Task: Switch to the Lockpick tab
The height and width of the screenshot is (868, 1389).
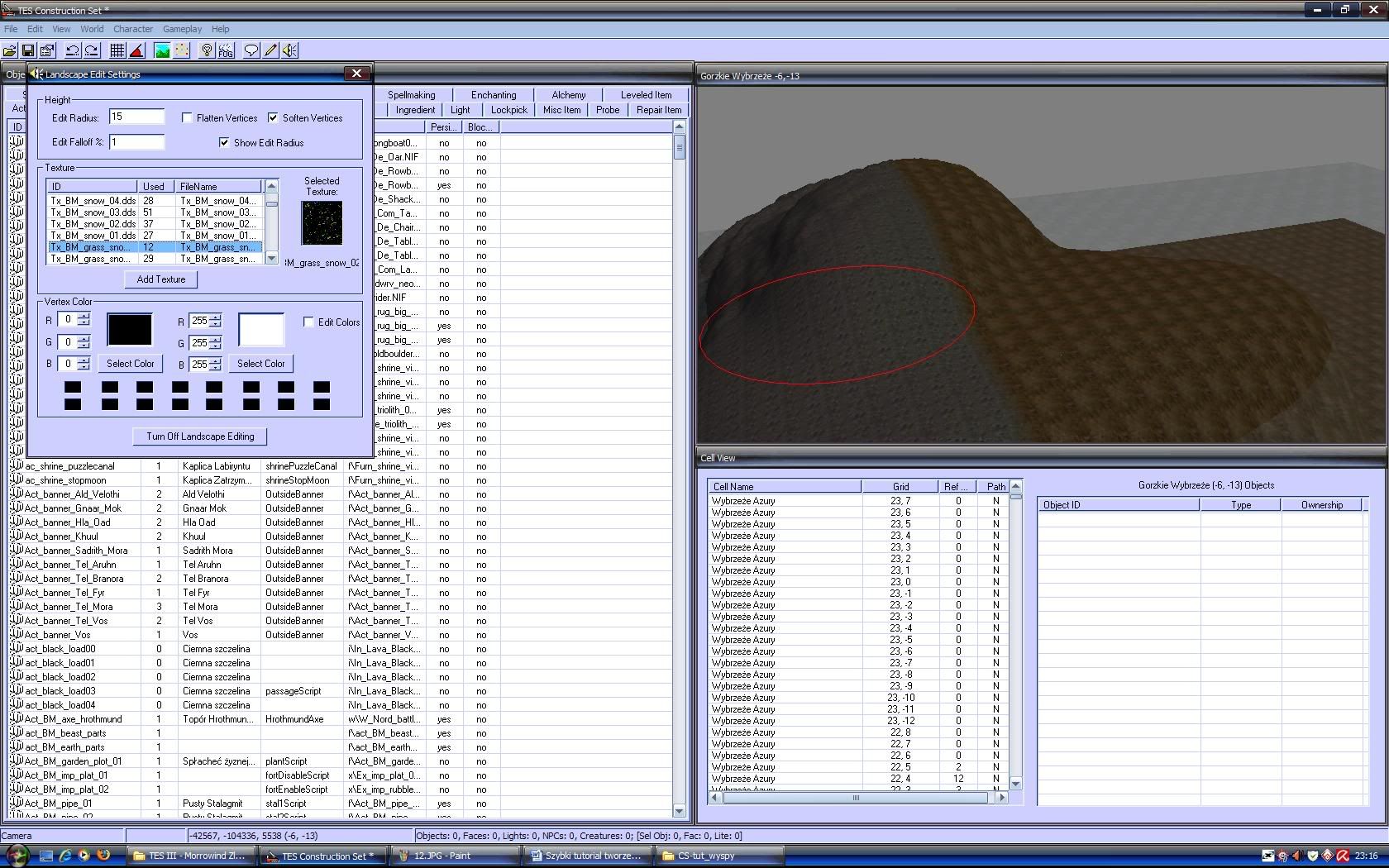Action: pyautogui.click(x=508, y=110)
